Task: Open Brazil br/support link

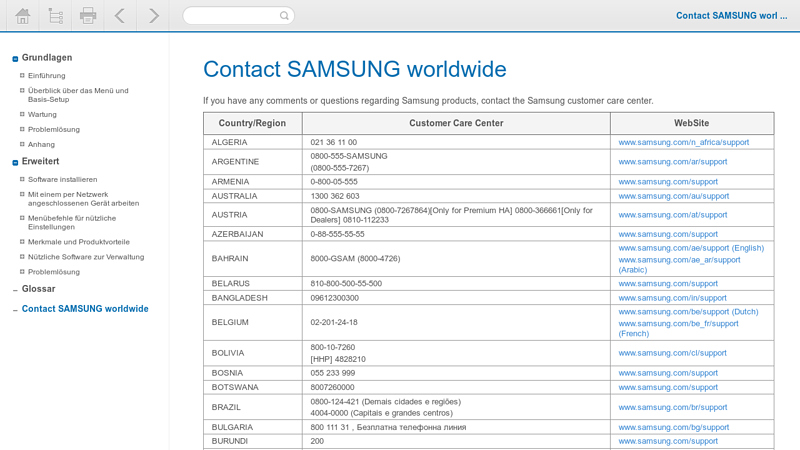Action: 672,407
